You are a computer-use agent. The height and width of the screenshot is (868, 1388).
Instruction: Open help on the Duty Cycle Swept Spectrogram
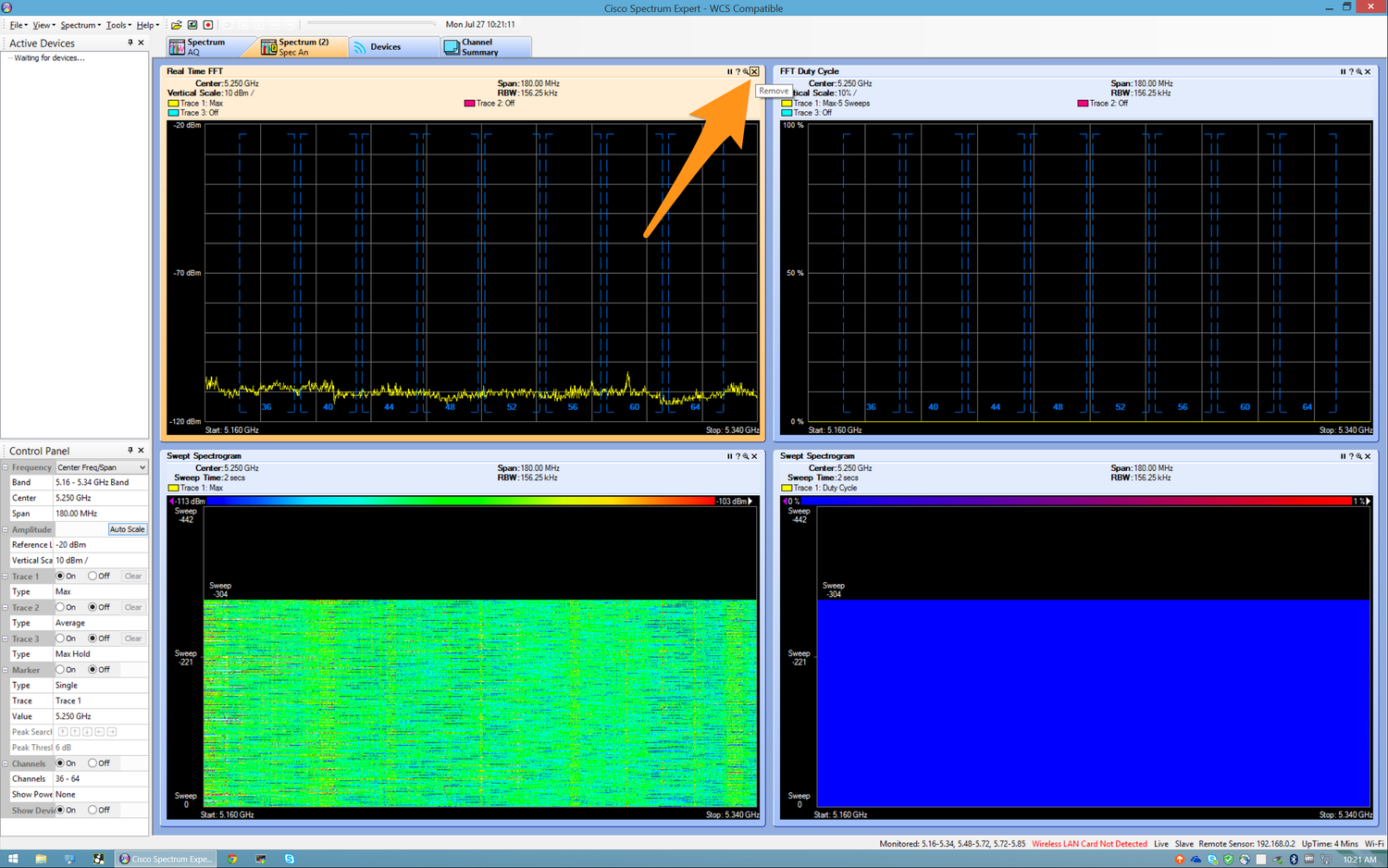[1351, 456]
